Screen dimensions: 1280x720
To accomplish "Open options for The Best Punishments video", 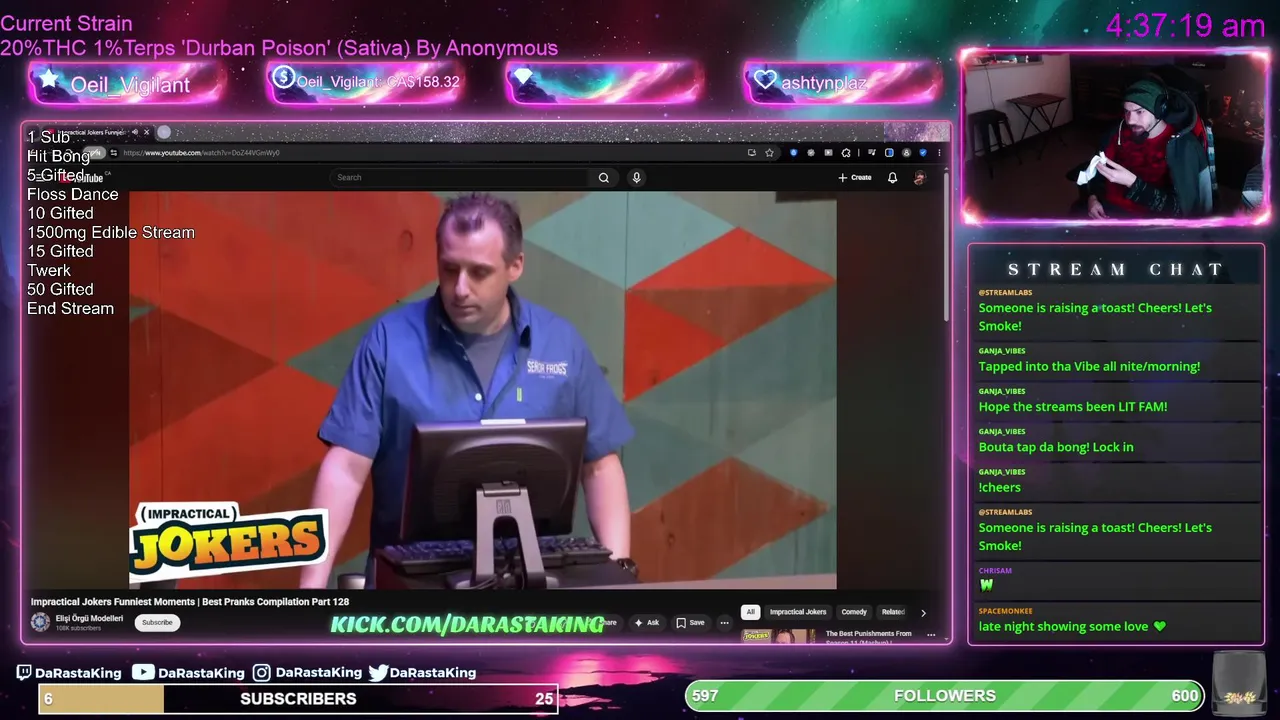I will (931, 635).
